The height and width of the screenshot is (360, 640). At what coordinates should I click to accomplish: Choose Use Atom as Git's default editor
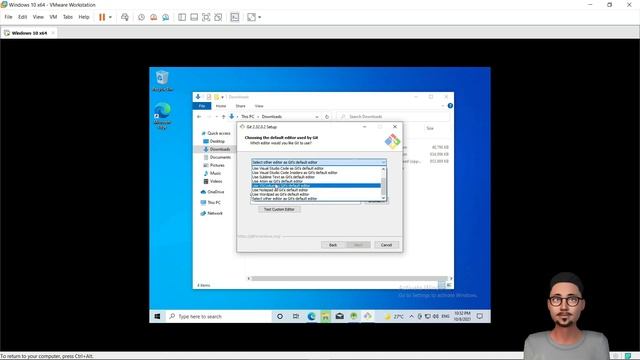(x=316, y=181)
